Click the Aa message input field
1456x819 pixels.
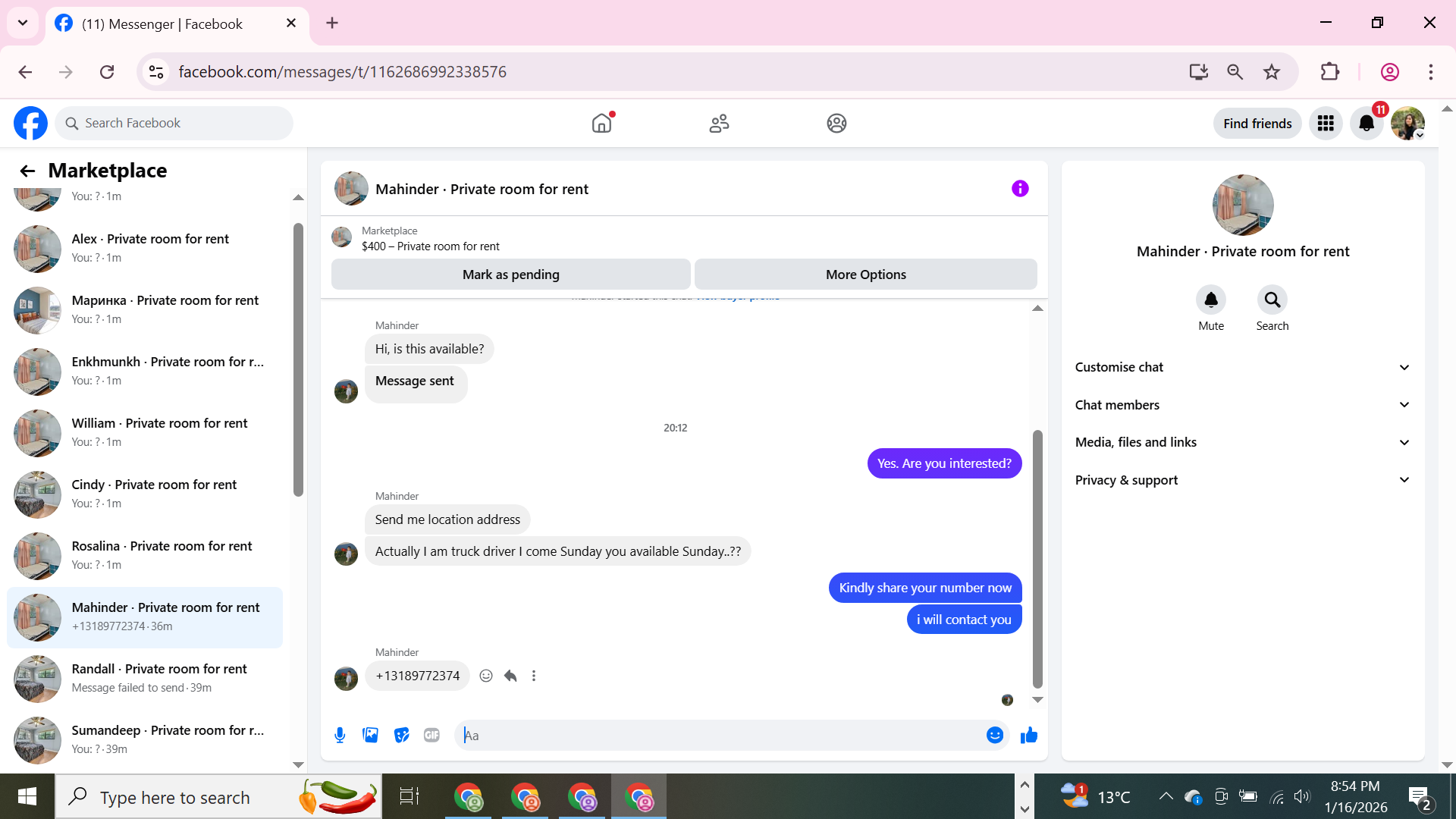(720, 735)
